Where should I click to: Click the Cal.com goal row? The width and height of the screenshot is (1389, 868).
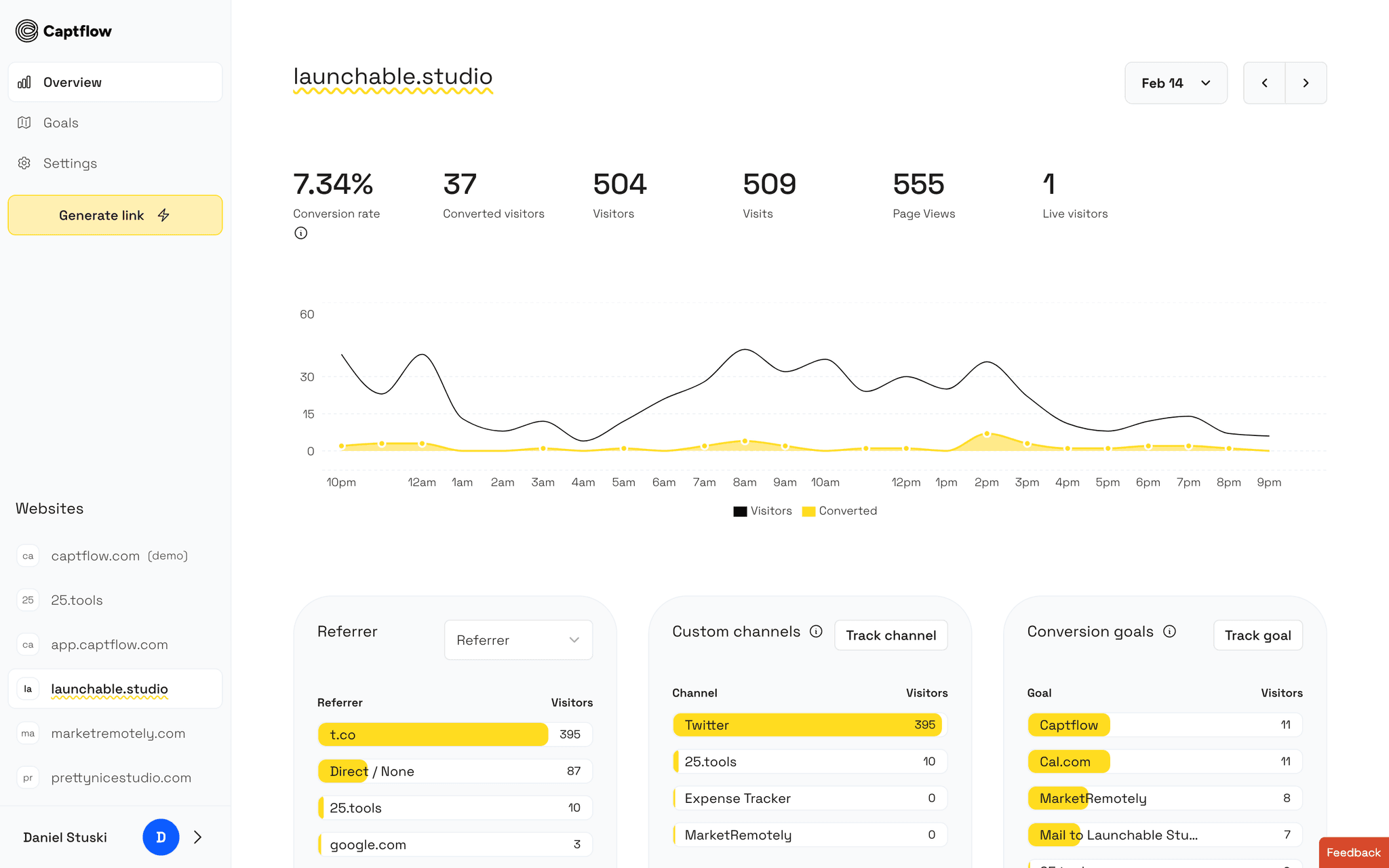tap(1165, 762)
